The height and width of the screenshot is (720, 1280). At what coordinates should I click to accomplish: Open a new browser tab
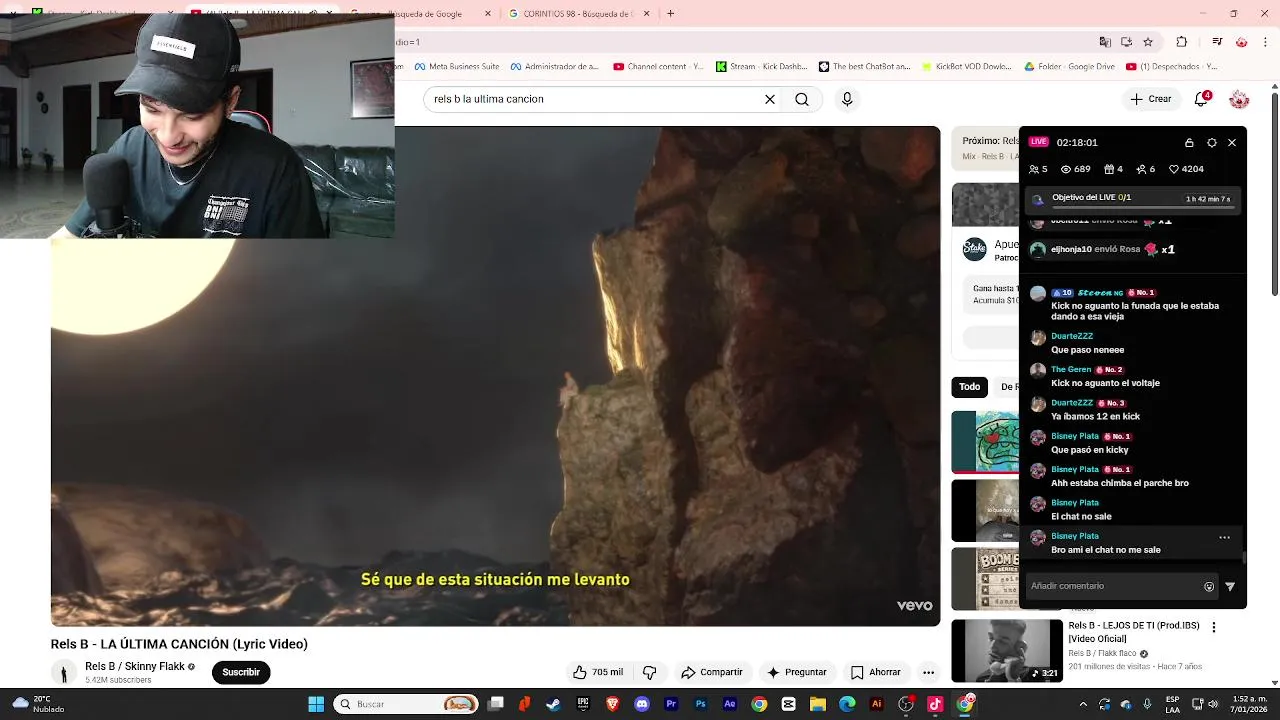coord(671,14)
